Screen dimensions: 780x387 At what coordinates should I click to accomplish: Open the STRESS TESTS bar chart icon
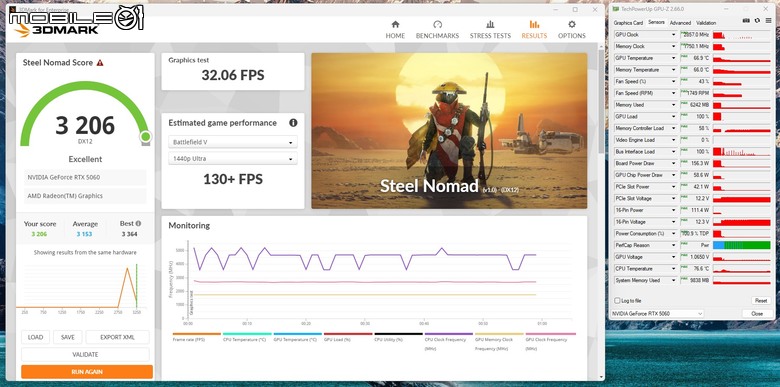[490, 24]
